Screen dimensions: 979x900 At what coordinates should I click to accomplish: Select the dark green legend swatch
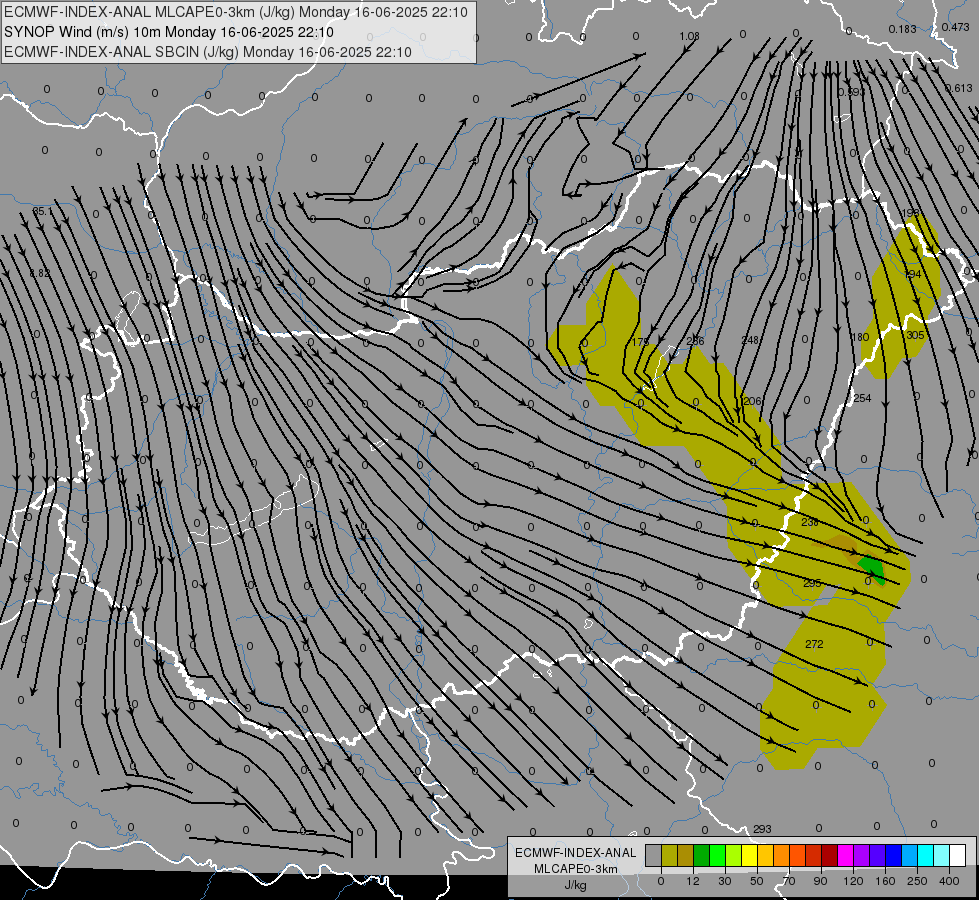(702, 855)
